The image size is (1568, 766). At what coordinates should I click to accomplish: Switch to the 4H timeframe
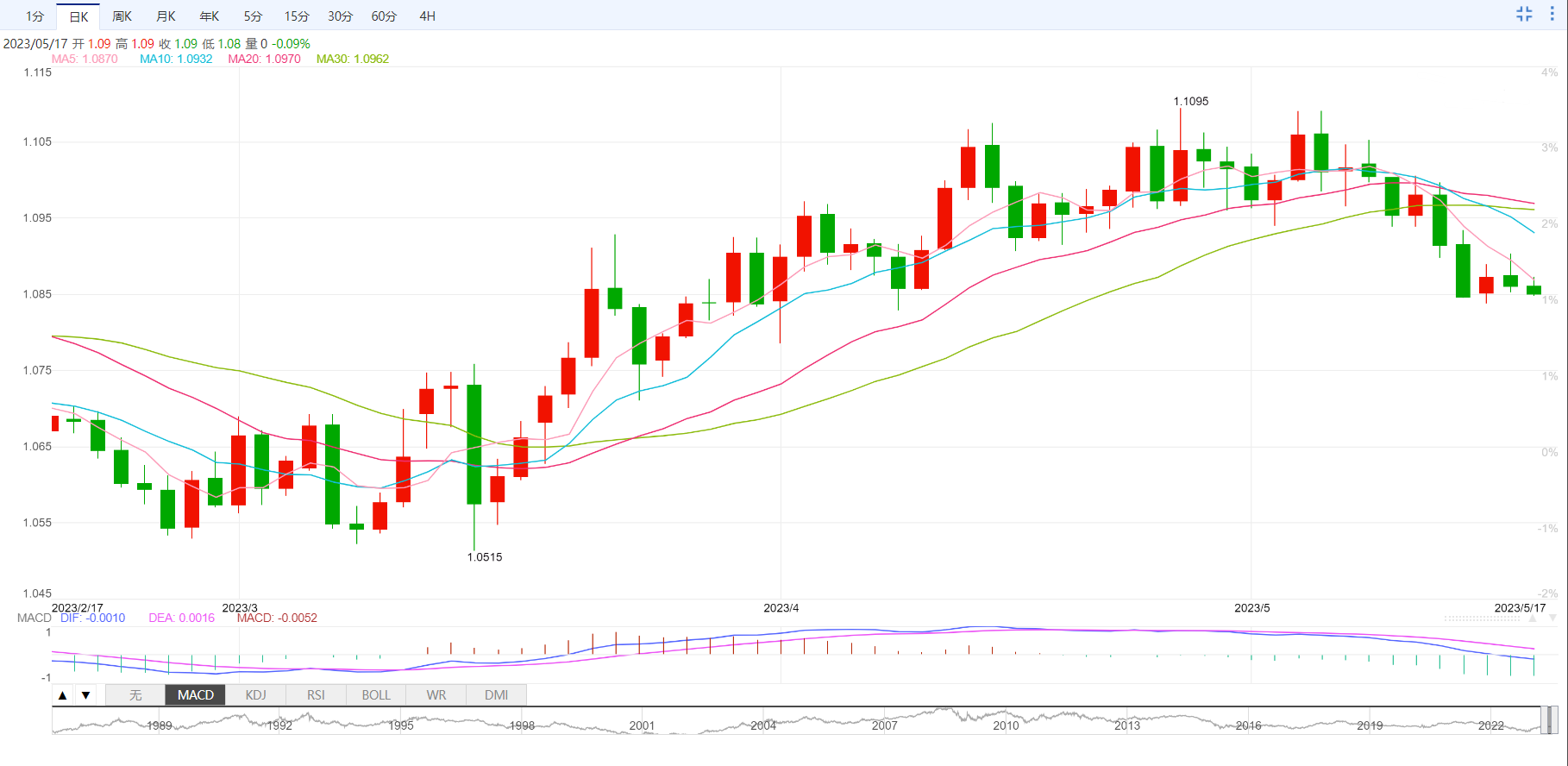click(x=427, y=16)
